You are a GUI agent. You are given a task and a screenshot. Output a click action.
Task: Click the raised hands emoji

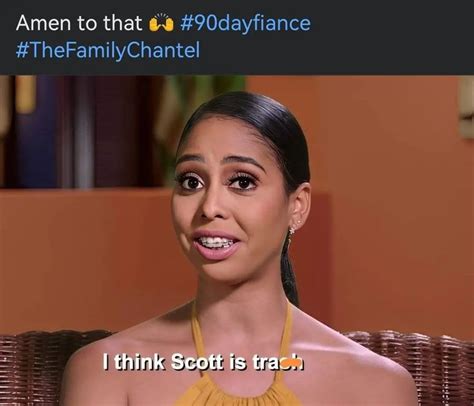click(161, 23)
